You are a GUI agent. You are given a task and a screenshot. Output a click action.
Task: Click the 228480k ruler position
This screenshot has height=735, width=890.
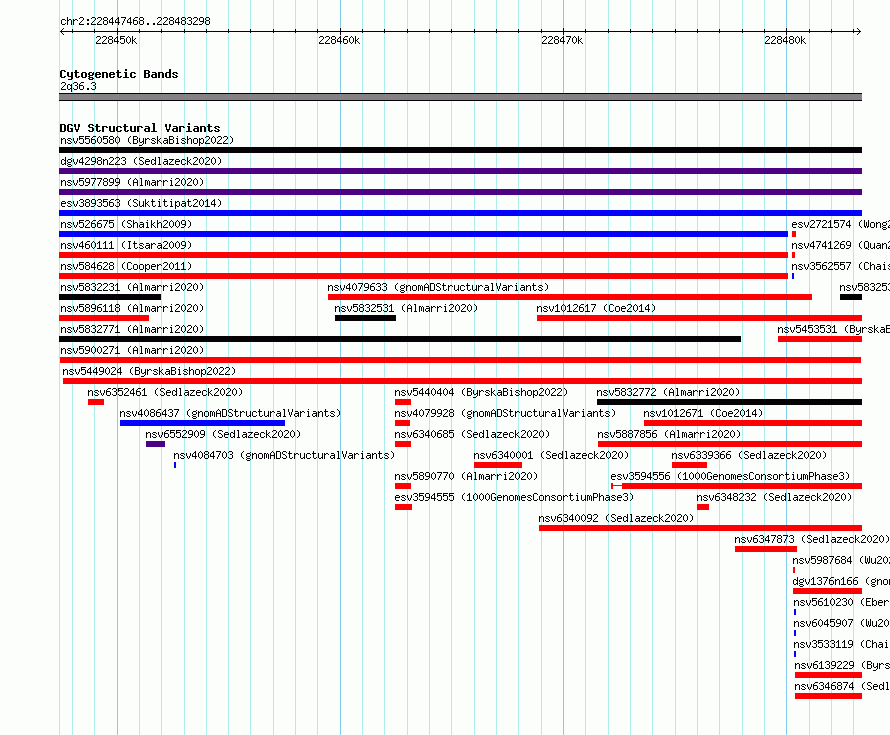(785, 40)
